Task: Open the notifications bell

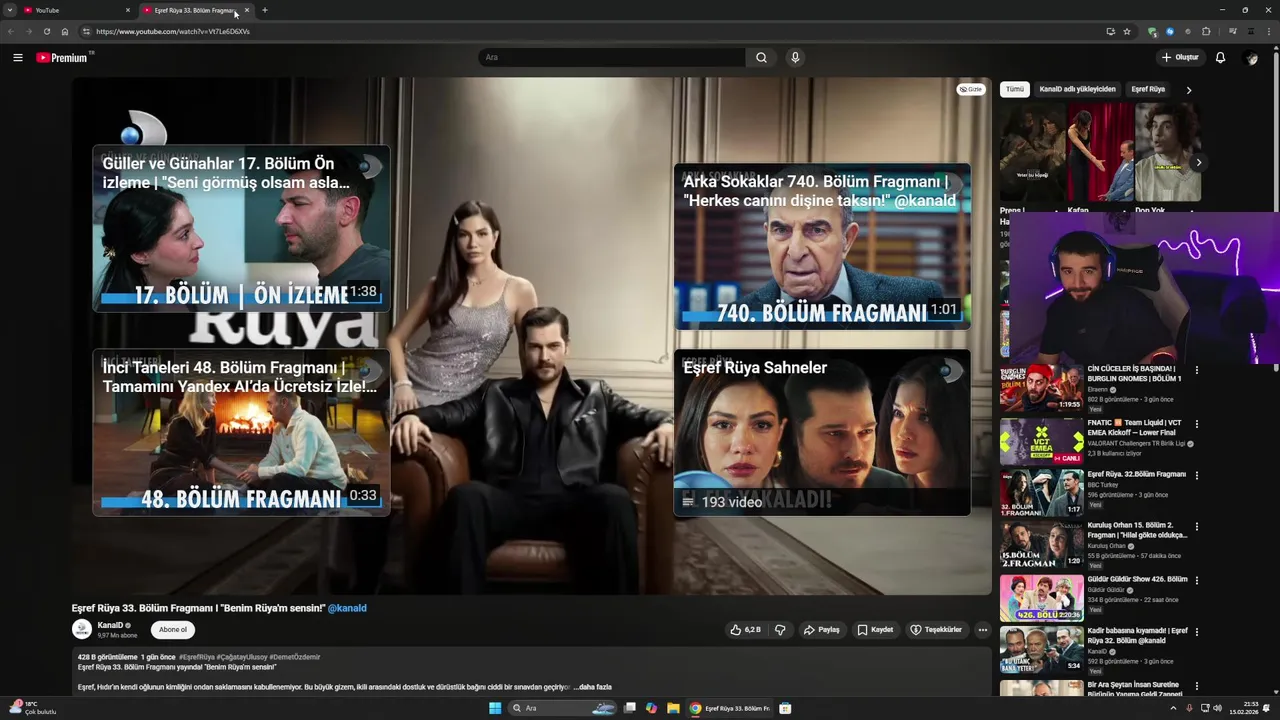Action: 1220,58
